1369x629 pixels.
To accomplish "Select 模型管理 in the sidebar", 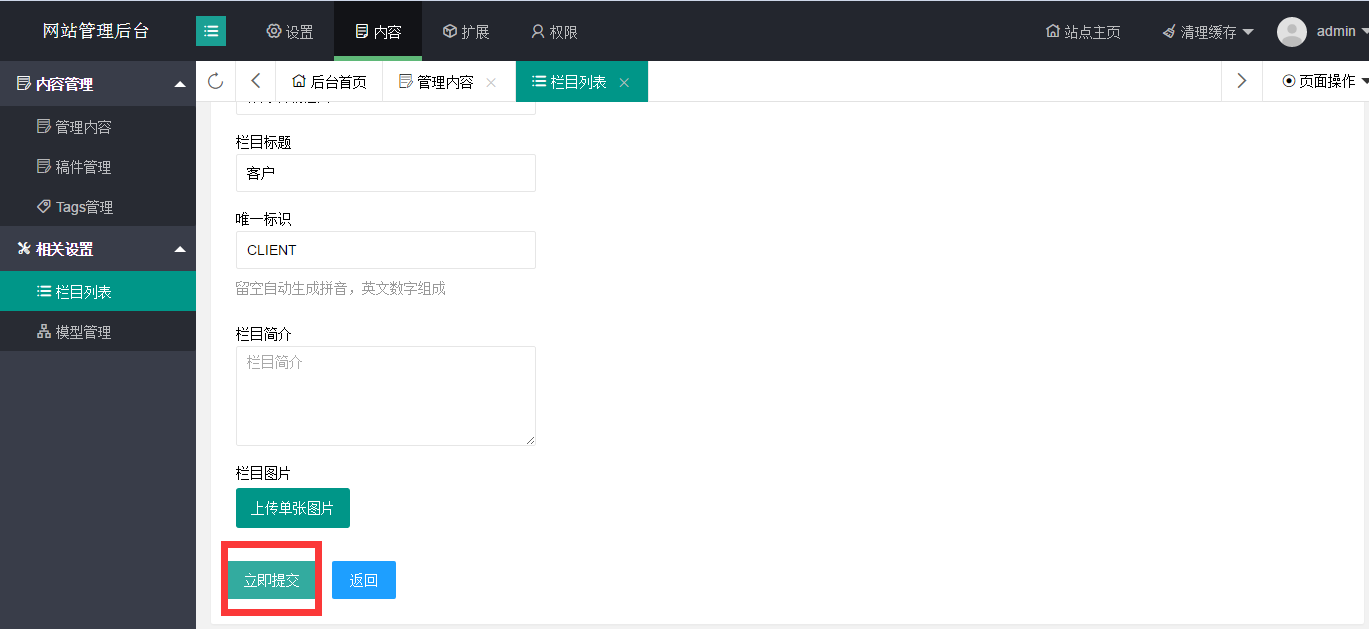I will click(83, 332).
